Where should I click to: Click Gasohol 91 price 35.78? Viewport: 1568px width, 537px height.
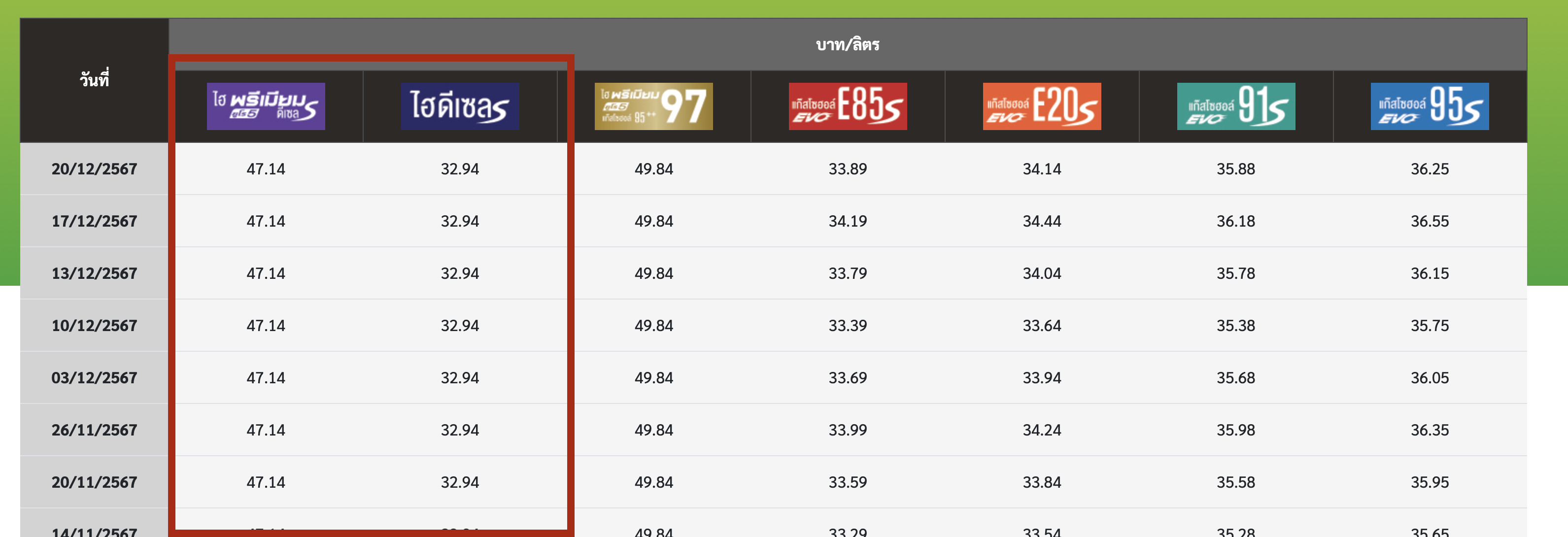tap(1236, 273)
